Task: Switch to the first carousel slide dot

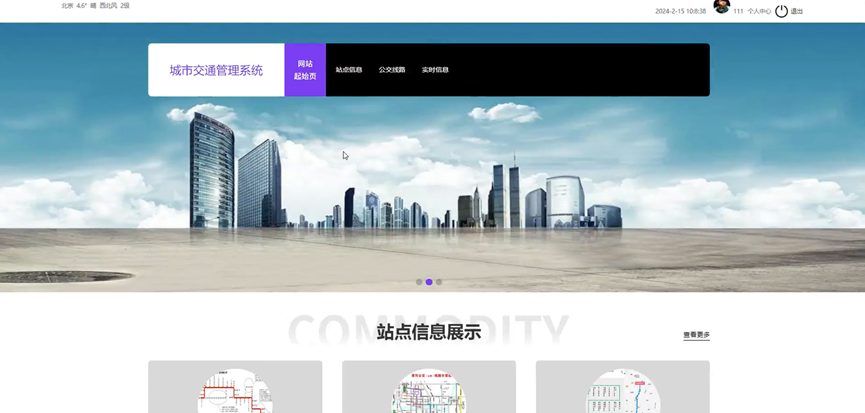Action: click(419, 282)
